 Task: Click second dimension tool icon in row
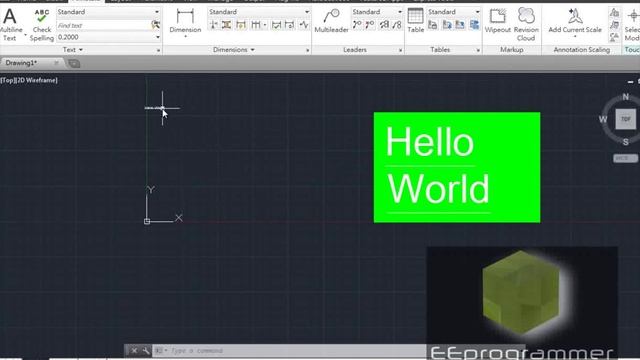[x=227, y=25]
